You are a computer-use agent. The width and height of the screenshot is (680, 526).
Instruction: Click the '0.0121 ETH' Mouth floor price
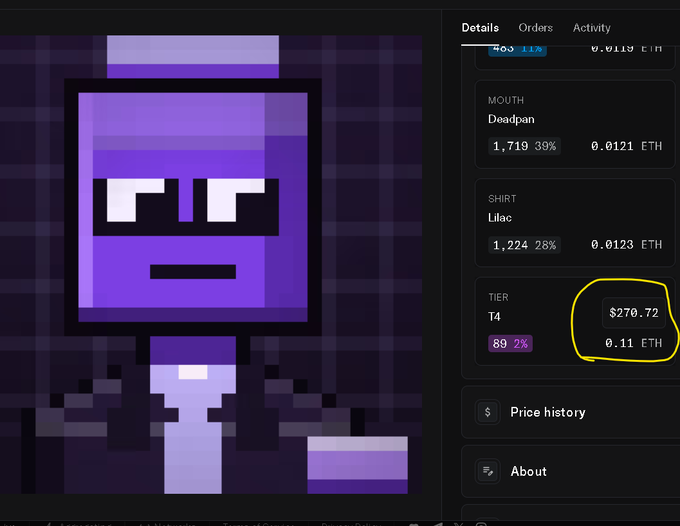(x=627, y=146)
